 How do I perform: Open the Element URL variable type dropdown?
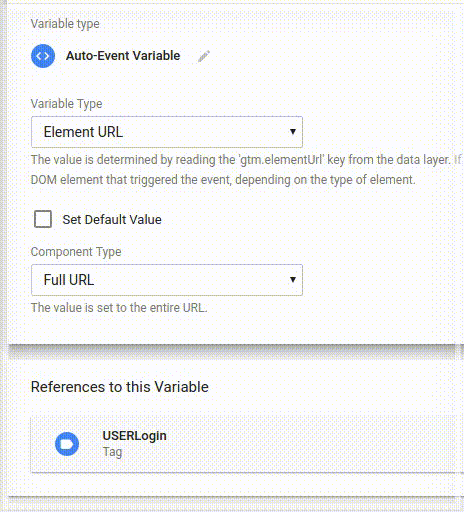coord(167,132)
